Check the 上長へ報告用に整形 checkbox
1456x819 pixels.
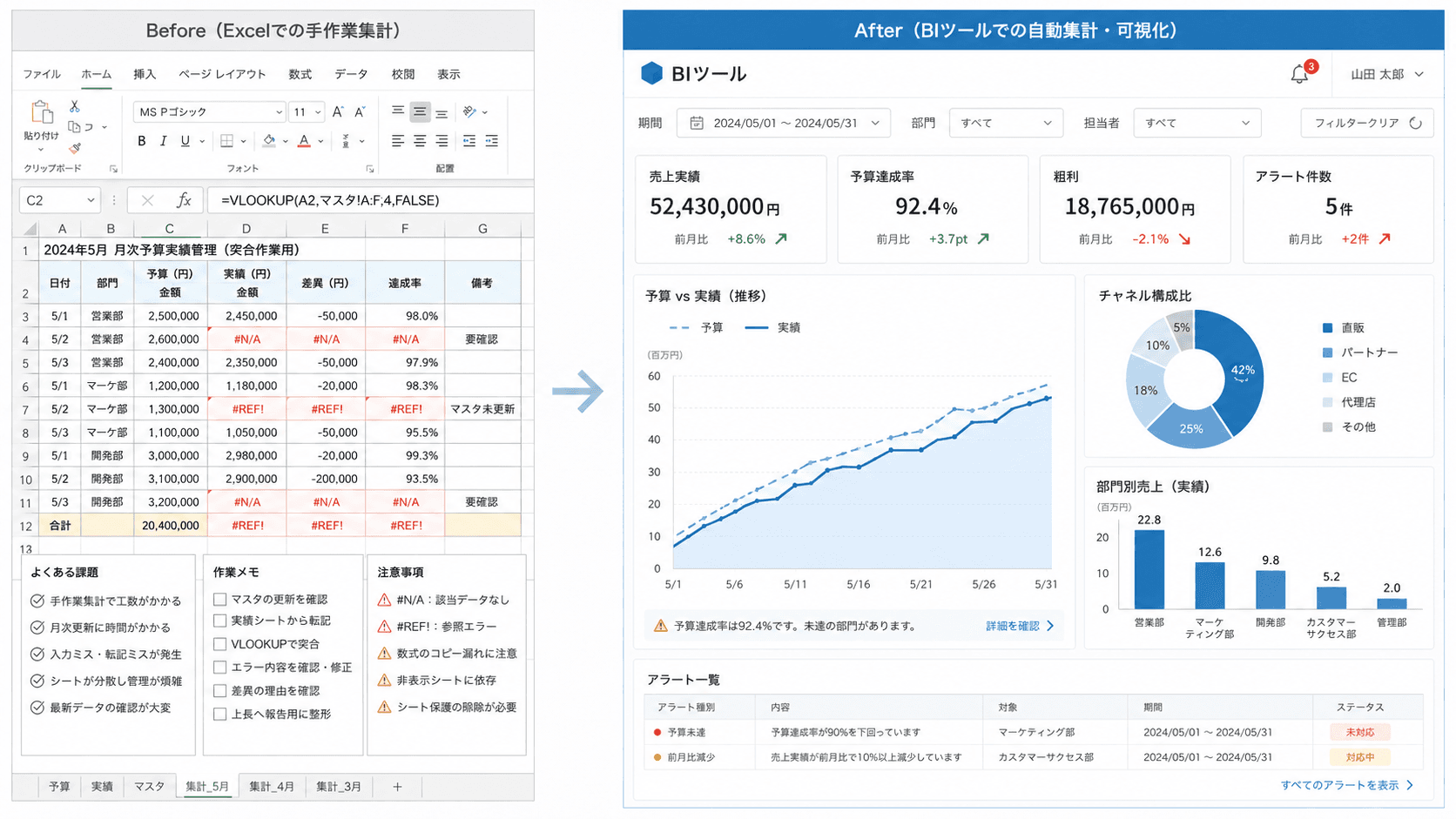tap(220, 715)
